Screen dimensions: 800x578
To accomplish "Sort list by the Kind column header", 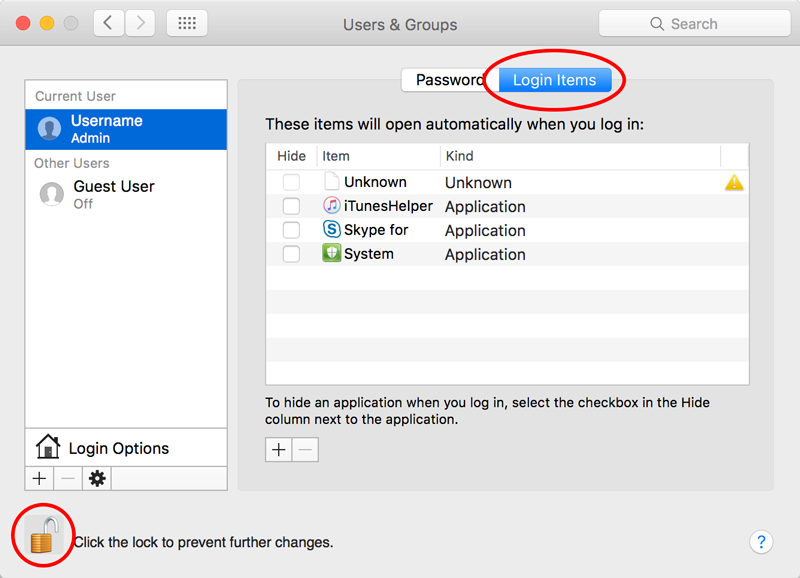I will click(580, 156).
